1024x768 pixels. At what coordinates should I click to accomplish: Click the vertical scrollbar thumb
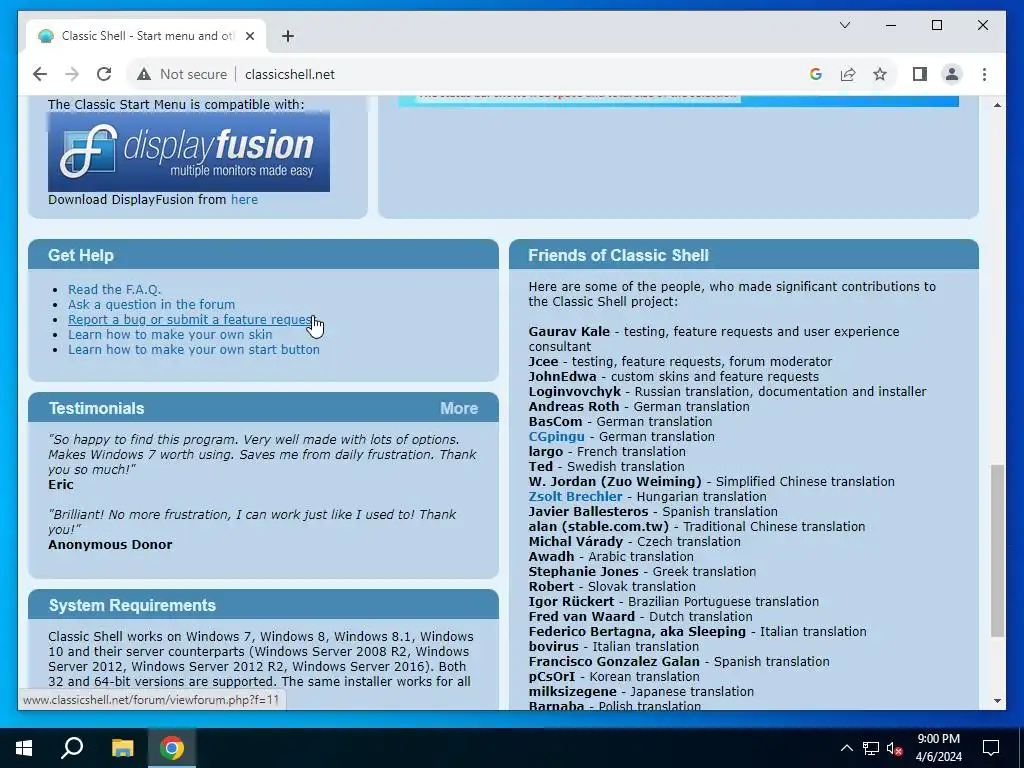[997, 551]
